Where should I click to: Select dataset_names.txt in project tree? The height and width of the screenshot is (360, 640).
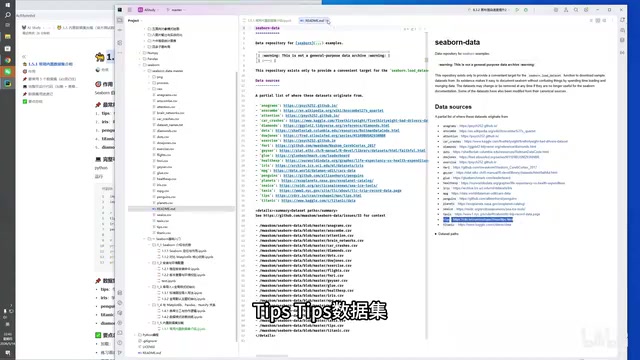(x=170, y=125)
